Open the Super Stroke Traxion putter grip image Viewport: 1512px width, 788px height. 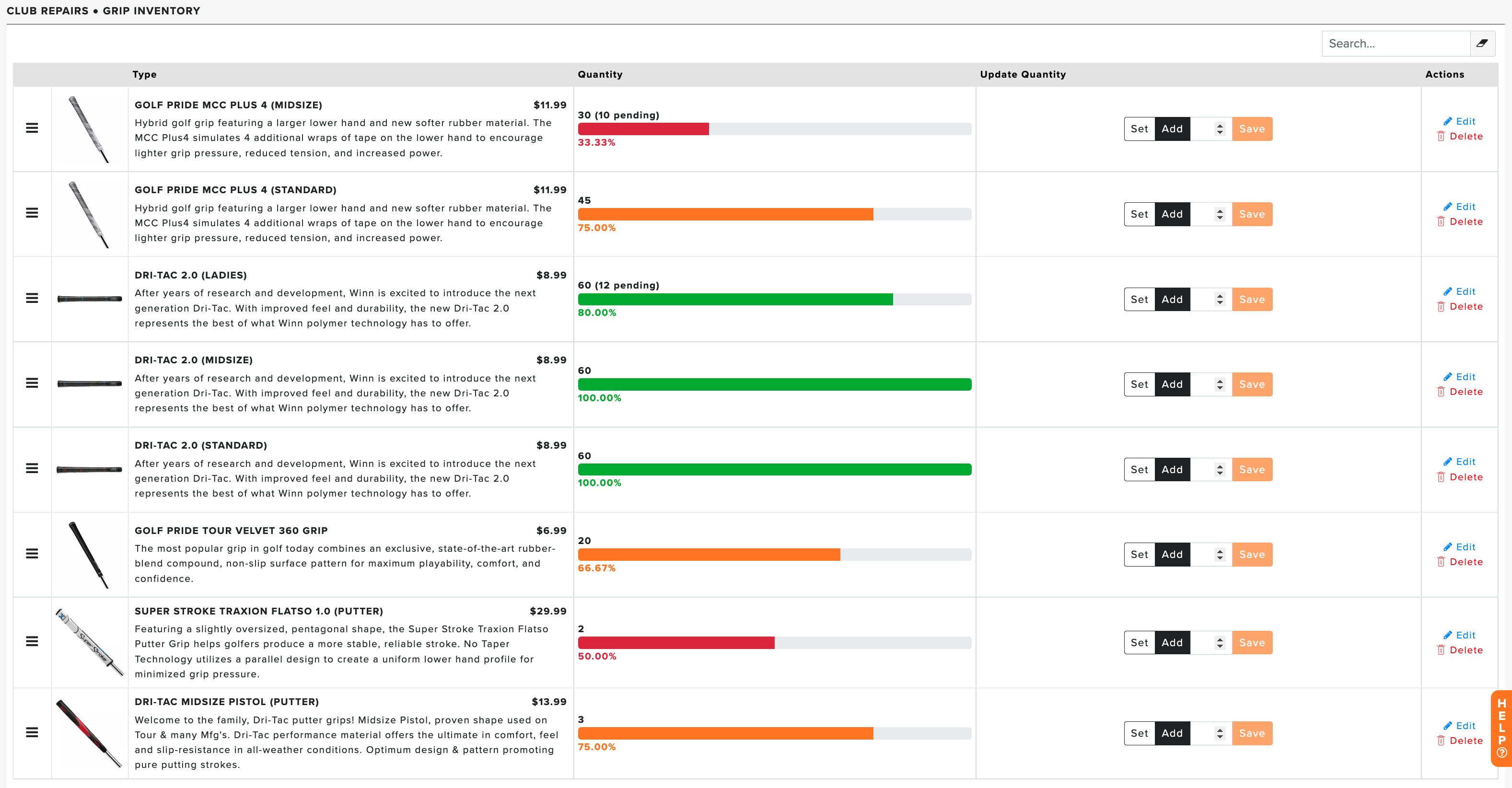click(x=89, y=642)
